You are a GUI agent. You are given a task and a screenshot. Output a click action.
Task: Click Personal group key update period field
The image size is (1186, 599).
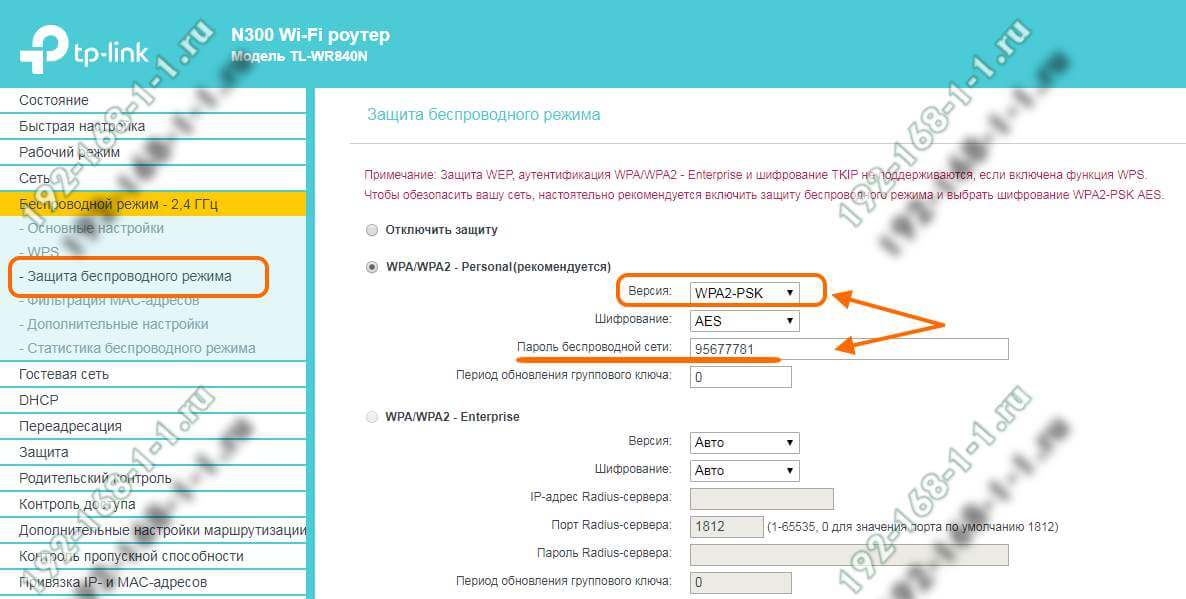click(x=740, y=377)
